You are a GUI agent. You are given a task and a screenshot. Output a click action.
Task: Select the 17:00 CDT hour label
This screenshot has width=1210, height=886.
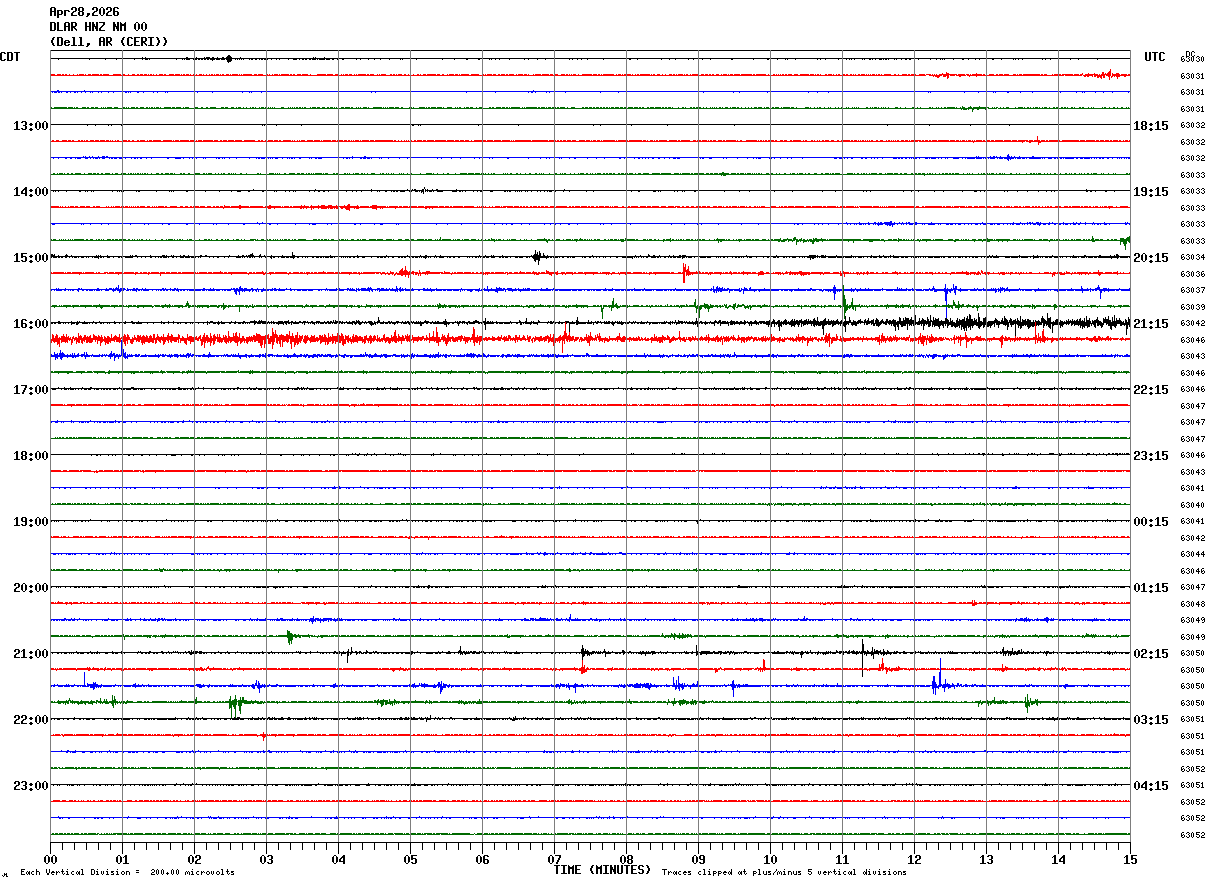coord(31,390)
